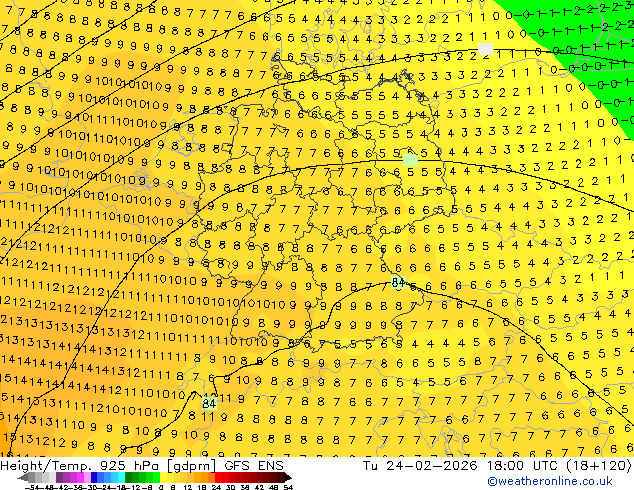Pick the bright yellow legend swatch at 0
This screenshot has width=634, height=490.
coord(163,477)
